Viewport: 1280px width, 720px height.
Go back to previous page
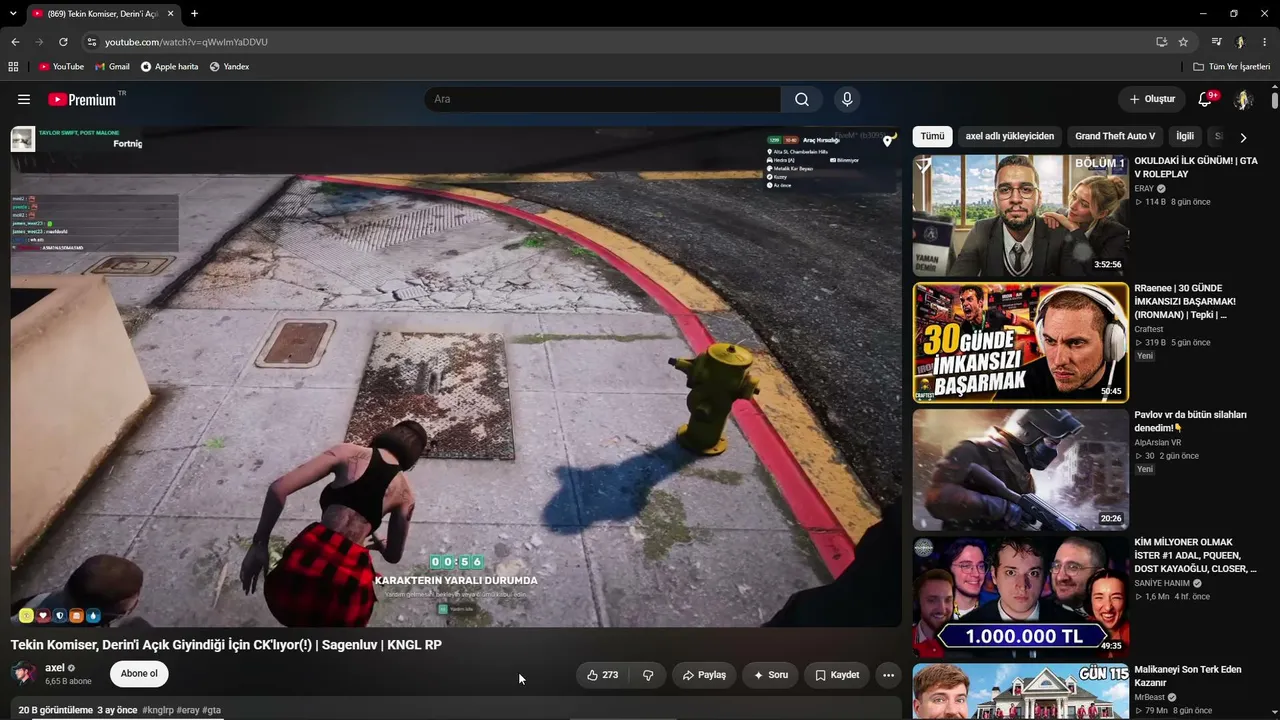coord(15,42)
